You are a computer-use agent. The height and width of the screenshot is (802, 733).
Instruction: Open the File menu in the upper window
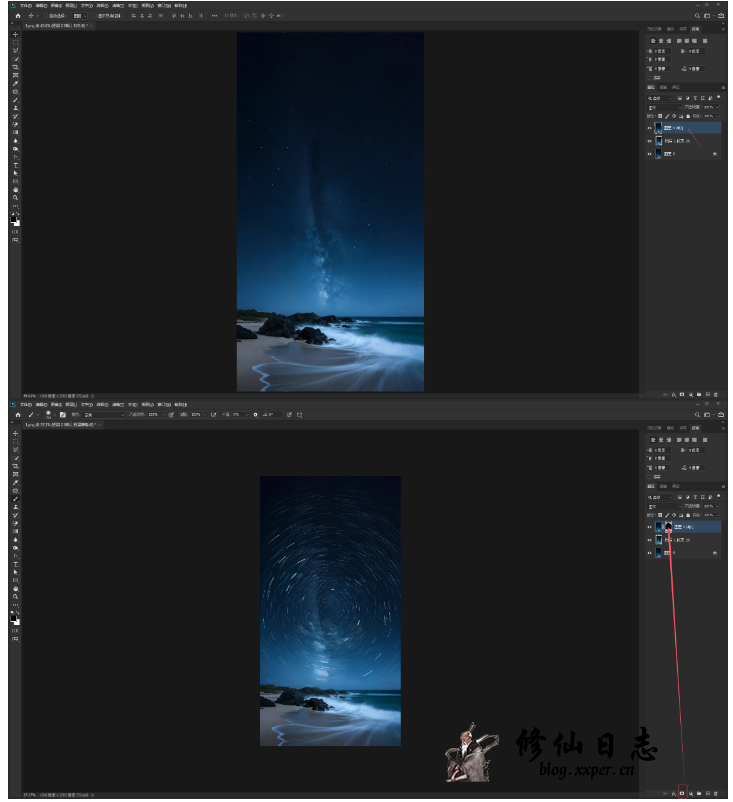pos(28,5)
